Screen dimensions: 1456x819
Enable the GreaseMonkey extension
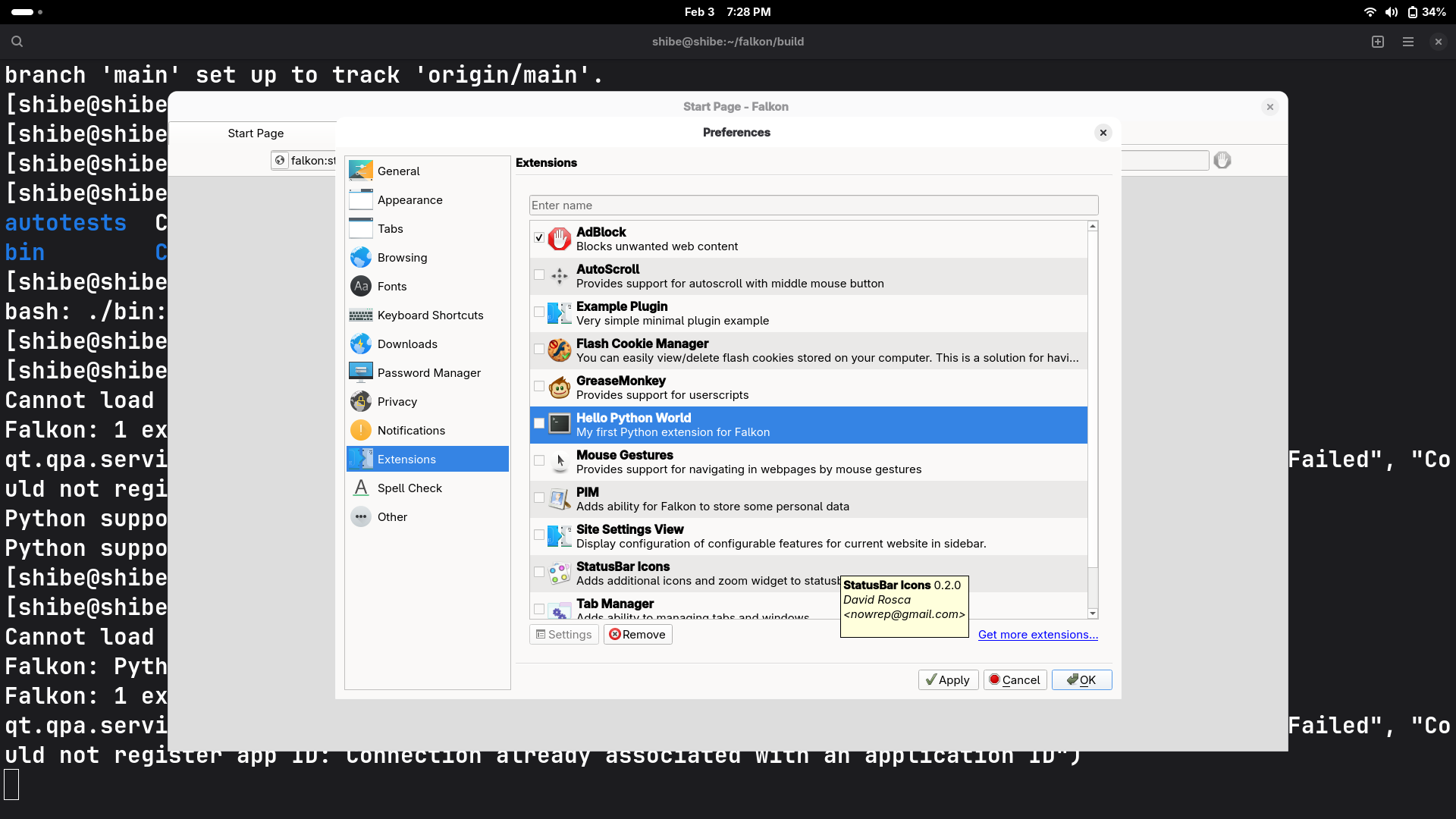click(538, 387)
